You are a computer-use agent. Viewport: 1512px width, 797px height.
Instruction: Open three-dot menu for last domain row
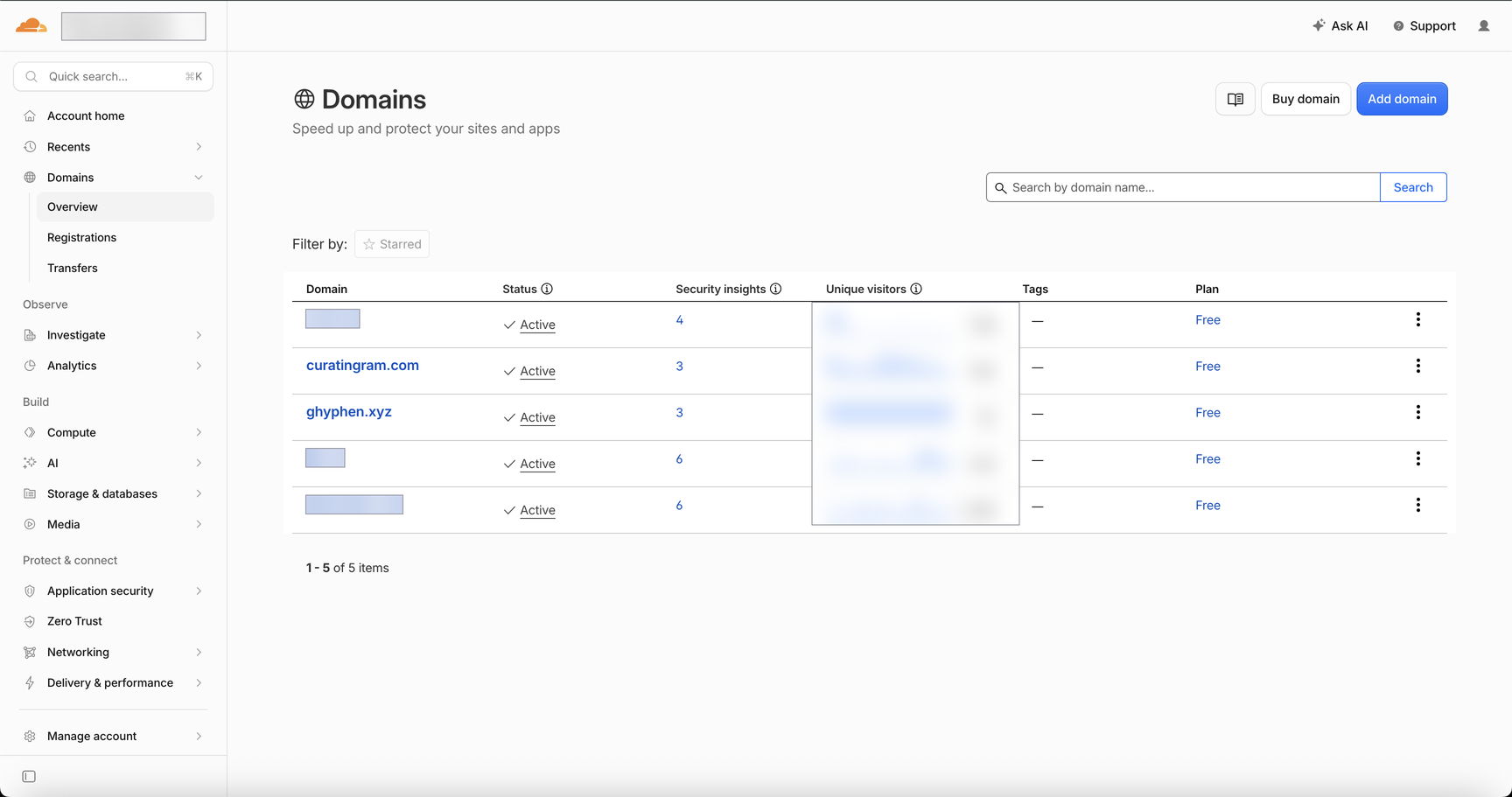point(1418,505)
